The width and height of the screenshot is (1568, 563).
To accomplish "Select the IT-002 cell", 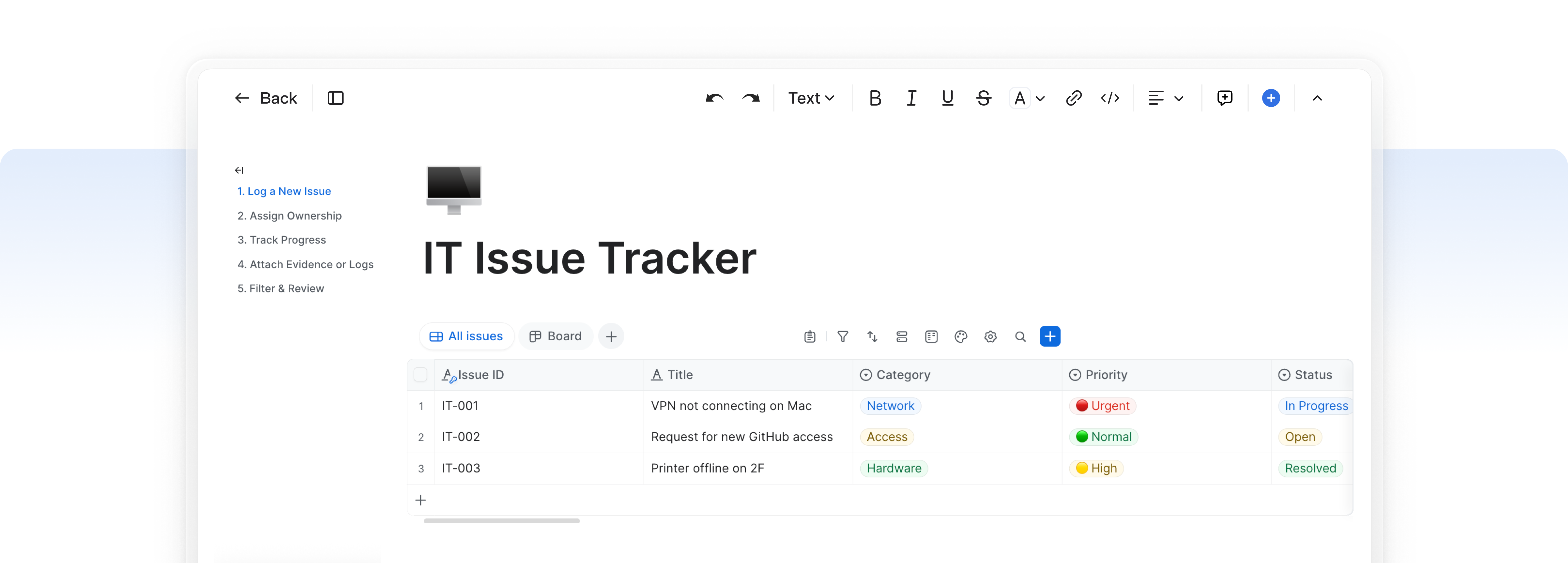I will (x=539, y=437).
